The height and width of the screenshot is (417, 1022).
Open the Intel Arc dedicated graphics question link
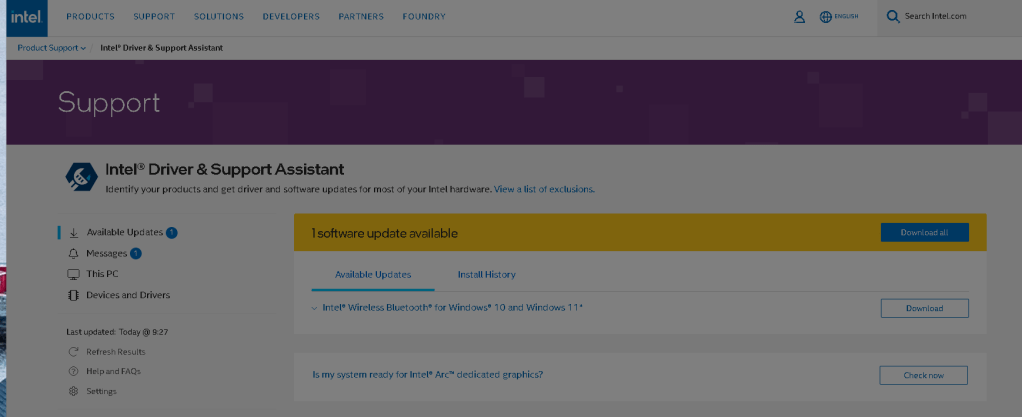pyautogui.click(x=428, y=375)
